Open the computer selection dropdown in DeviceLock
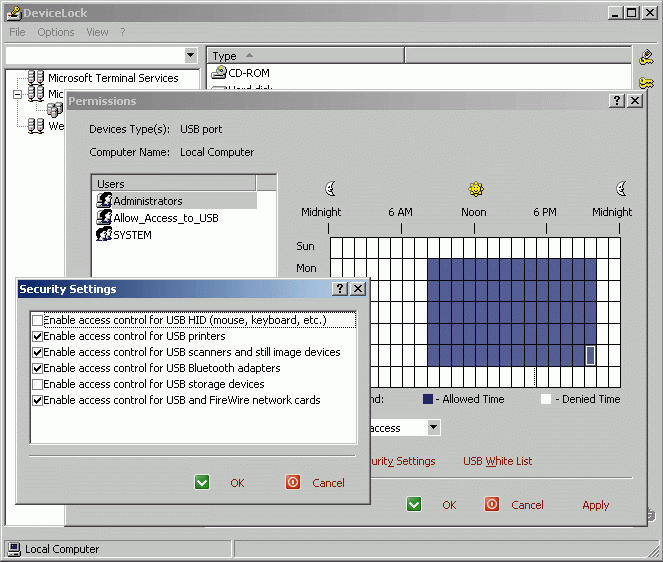Viewport: 663px width, 562px height. [x=191, y=55]
